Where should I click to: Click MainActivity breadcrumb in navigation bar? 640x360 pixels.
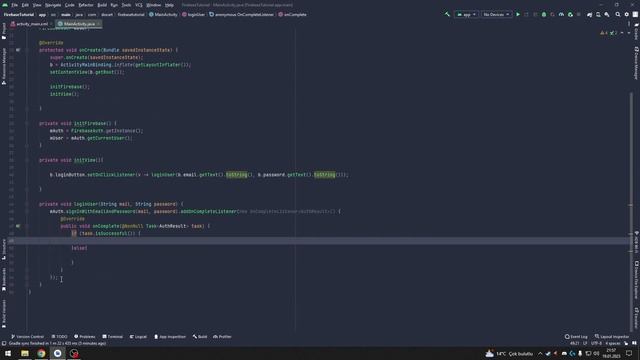(x=163, y=14)
